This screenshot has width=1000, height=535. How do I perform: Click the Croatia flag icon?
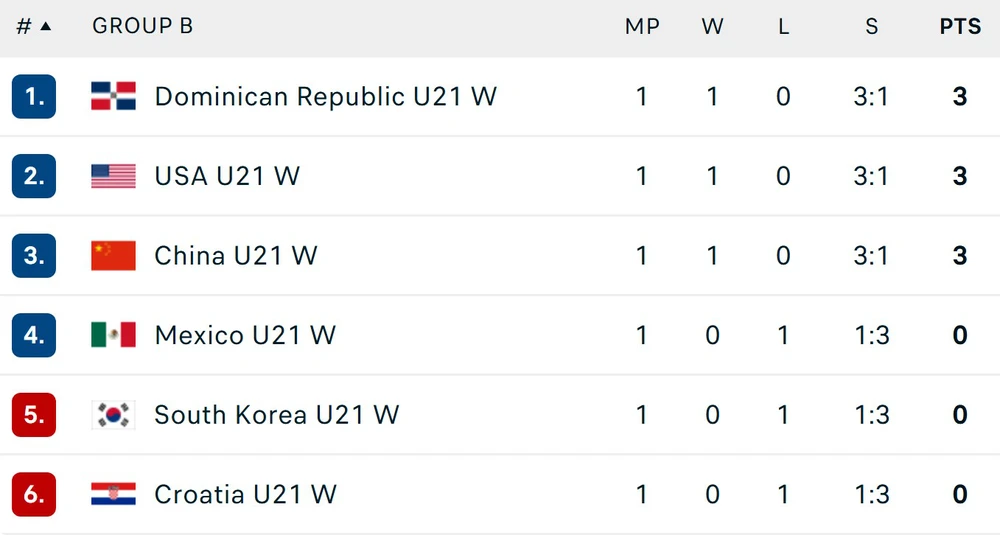(x=114, y=494)
